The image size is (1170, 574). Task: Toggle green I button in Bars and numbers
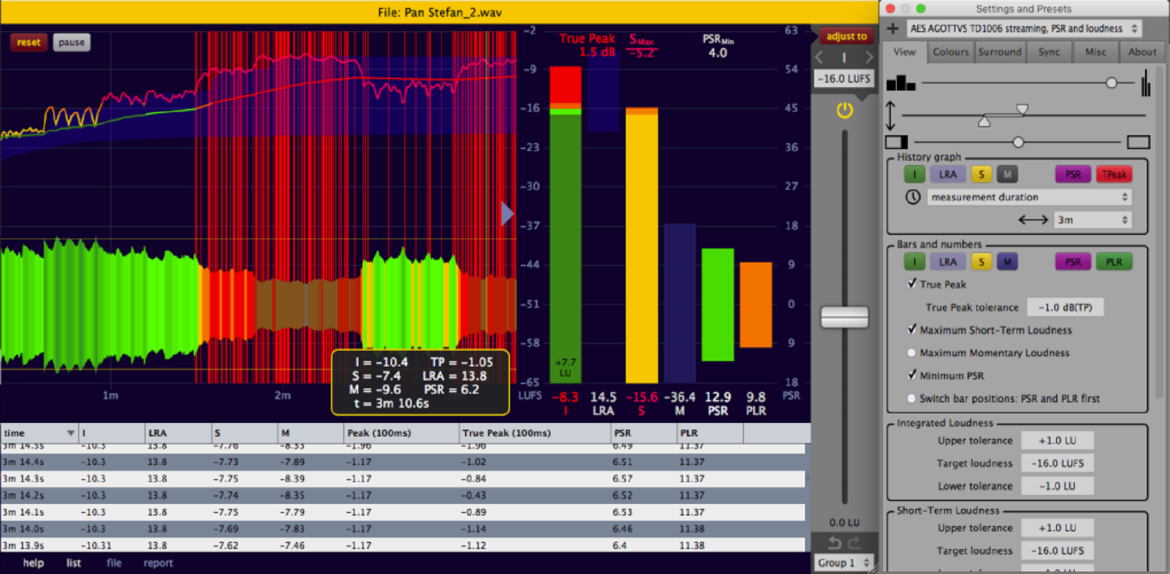click(915, 261)
